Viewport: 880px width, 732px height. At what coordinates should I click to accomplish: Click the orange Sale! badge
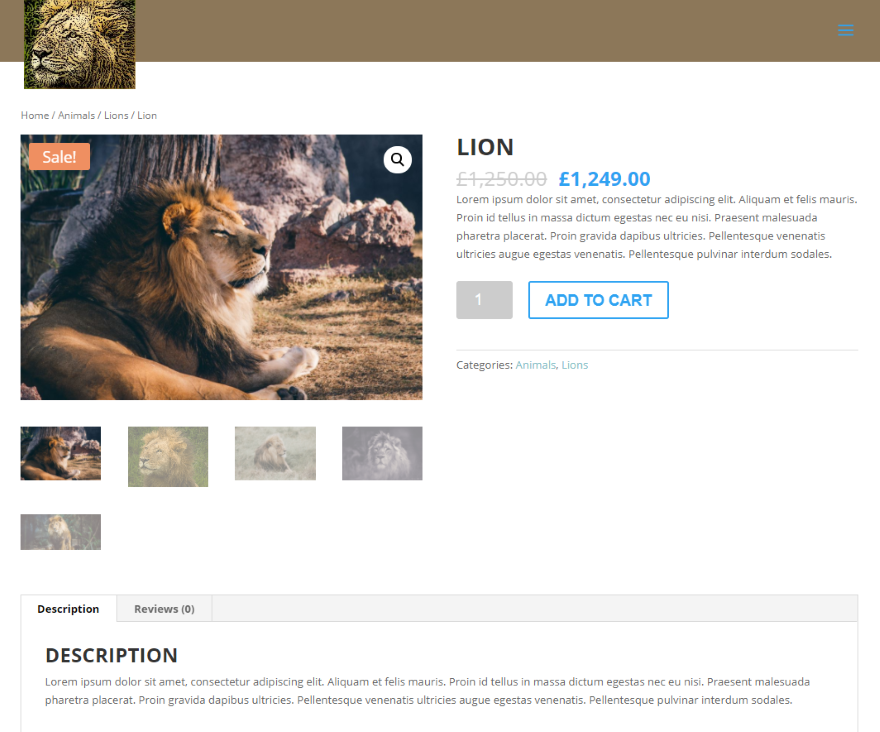[x=59, y=157]
